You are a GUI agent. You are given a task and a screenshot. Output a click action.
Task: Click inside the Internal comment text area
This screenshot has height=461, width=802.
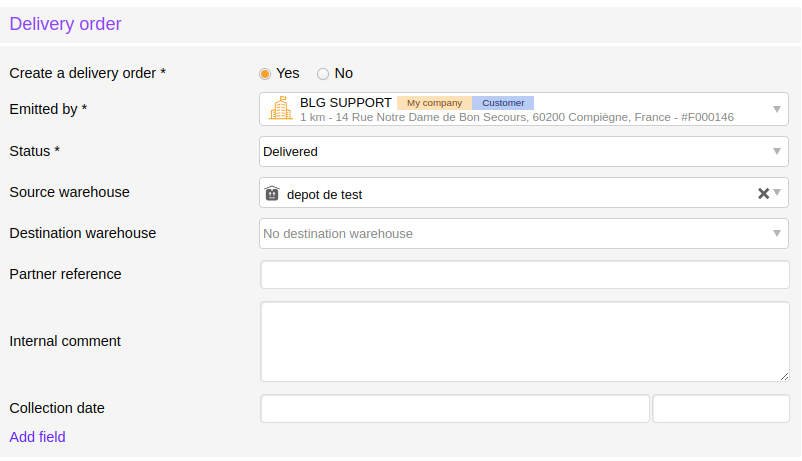(x=525, y=341)
